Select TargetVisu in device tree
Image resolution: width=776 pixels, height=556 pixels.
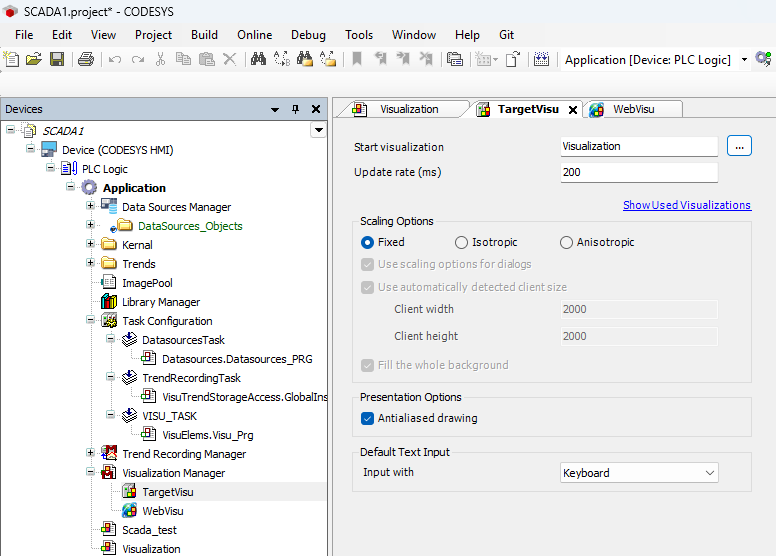[168, 492]
